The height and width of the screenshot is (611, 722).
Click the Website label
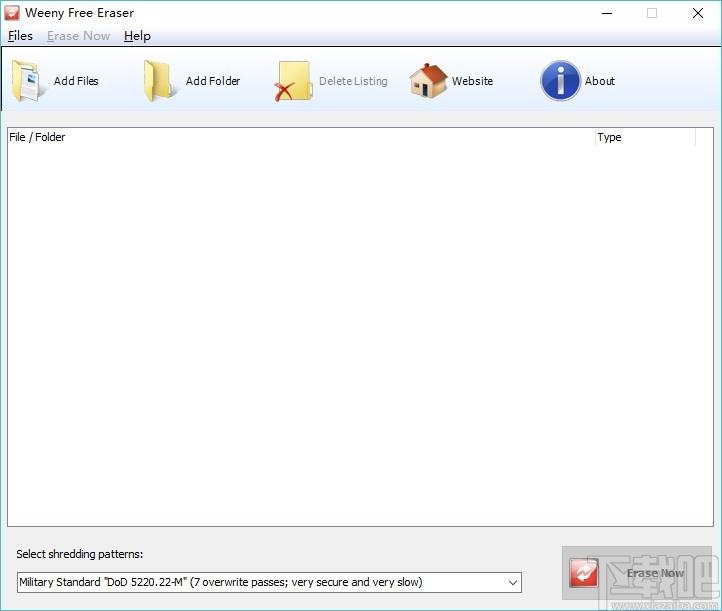click(472, 81)
